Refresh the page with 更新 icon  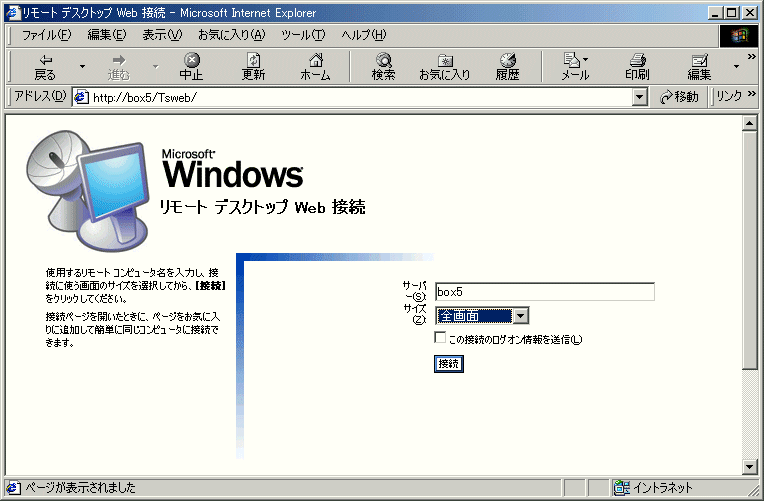pyautogui.click(x=253, y=66)
